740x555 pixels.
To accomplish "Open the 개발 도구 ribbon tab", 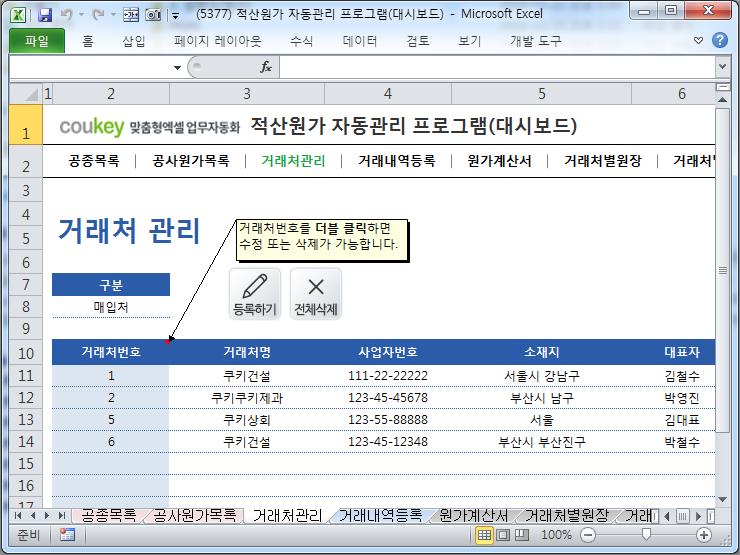I will [x=536, y=41].
